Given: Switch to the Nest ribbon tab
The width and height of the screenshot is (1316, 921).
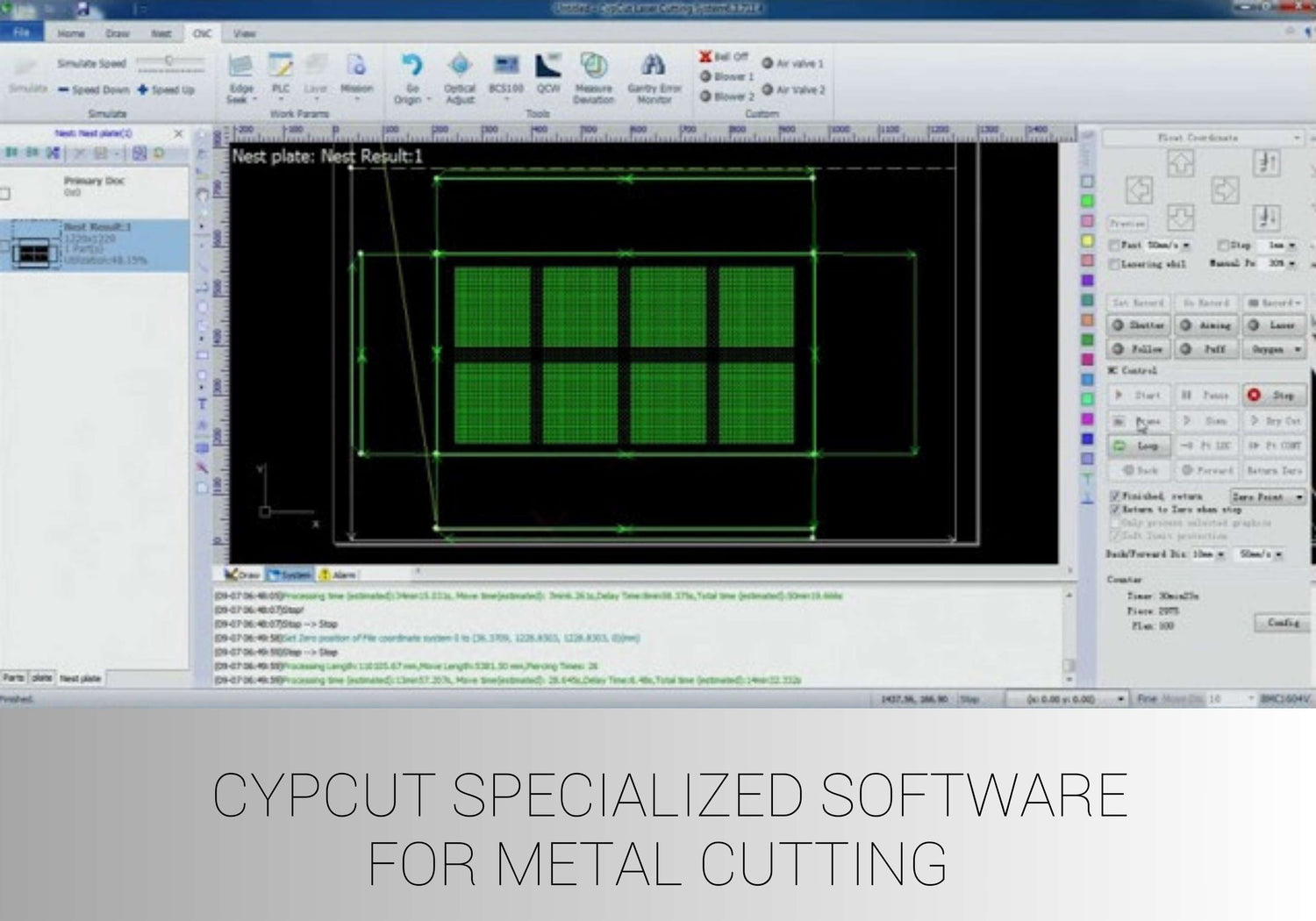Looking at the screenshot, I should [x=161, y=33].
